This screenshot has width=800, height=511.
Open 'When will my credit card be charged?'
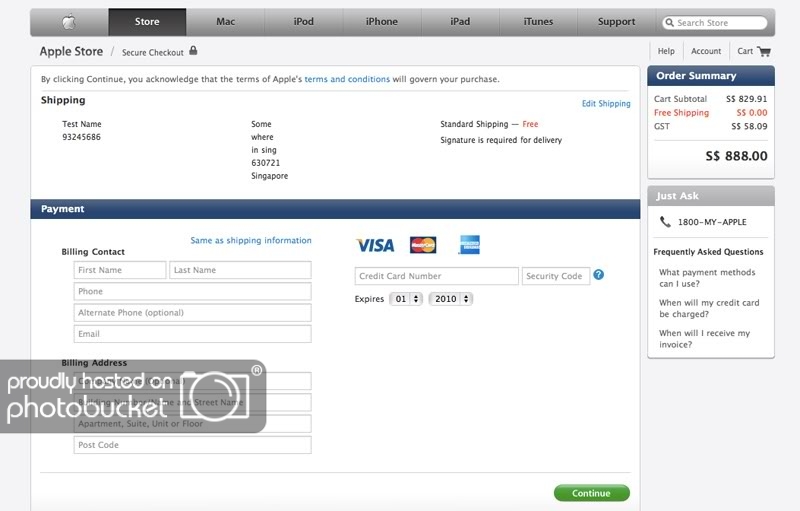coord(709,309)
